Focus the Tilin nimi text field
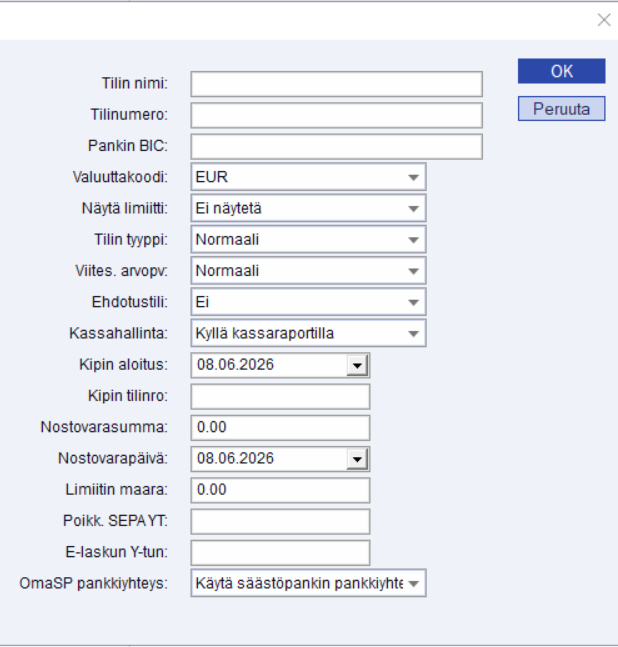 point(337,84)
